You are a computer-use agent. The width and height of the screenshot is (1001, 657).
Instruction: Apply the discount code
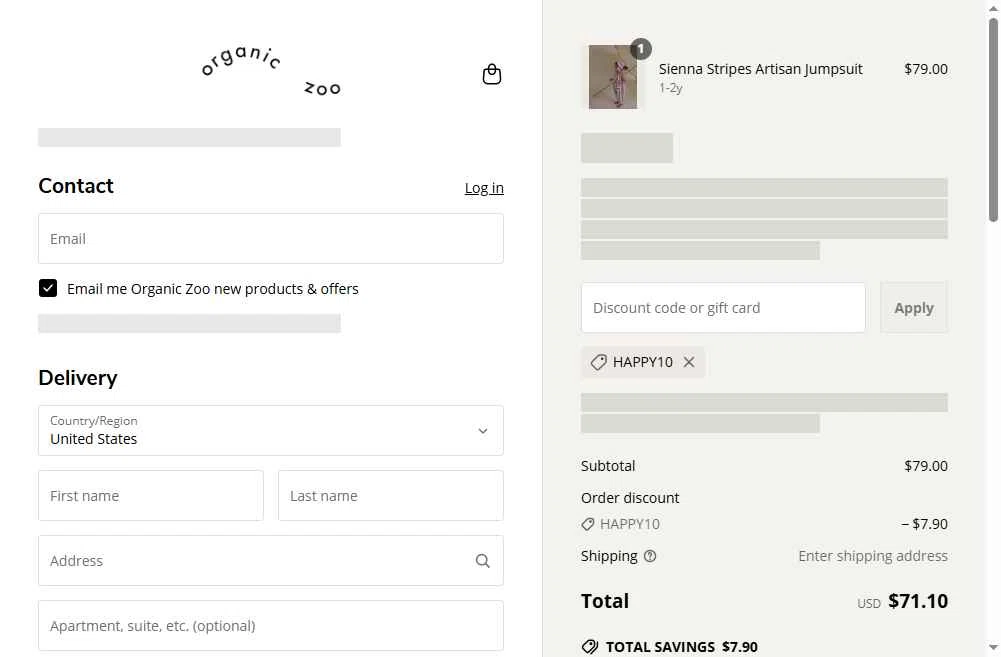[x=914, y=308]
